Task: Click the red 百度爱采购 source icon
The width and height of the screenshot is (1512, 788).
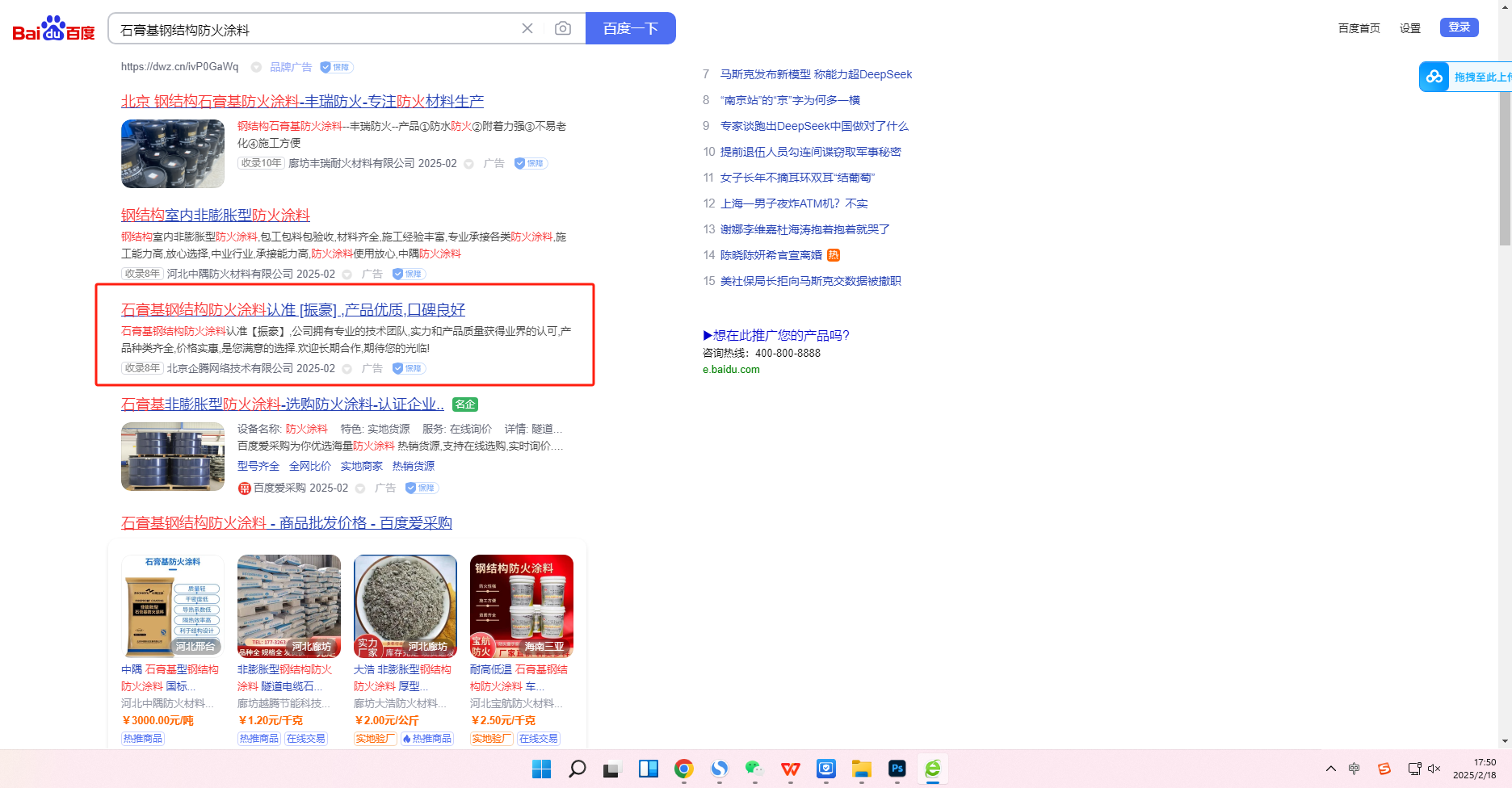Action: point(245,488)
